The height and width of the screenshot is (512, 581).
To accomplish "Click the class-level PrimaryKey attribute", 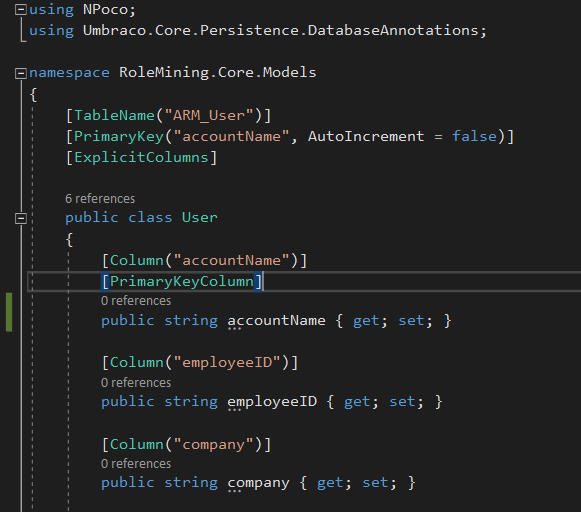I will (x=119, y=136).
